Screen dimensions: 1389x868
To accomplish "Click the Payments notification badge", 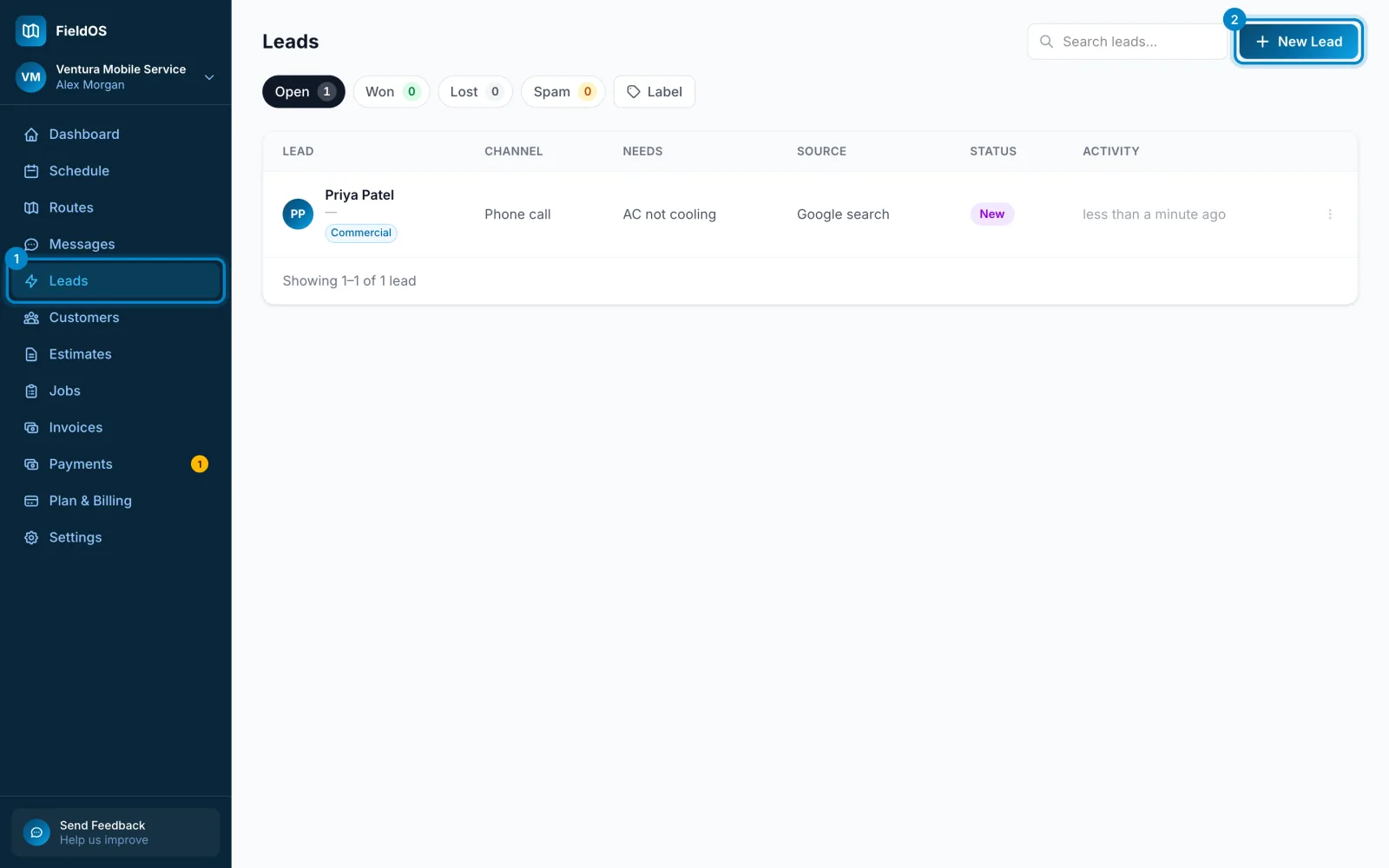I will 200,464.
